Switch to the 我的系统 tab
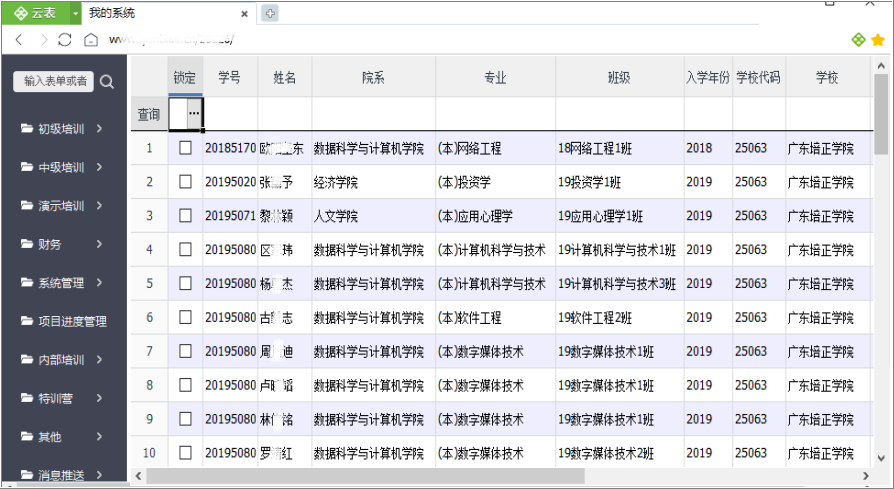The image size is (894, 489). click(112, 13)
